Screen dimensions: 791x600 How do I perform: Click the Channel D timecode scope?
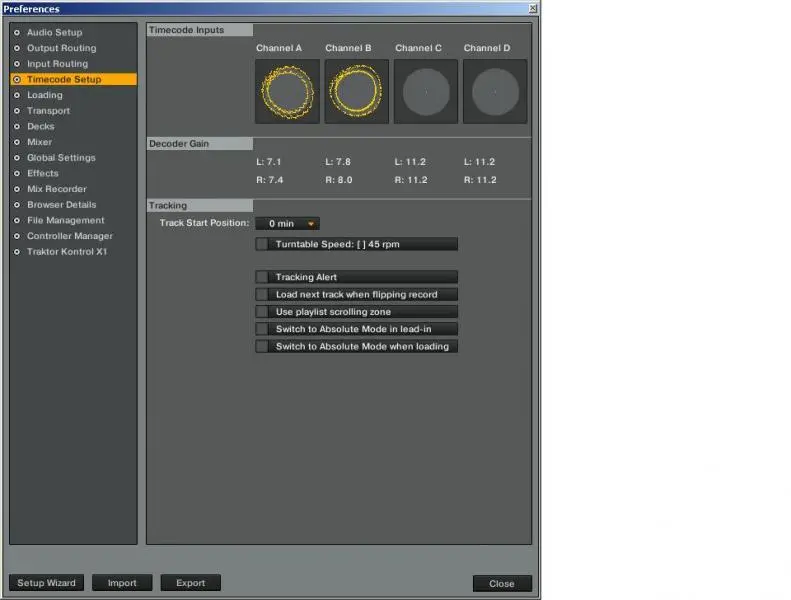coord(495,92)
